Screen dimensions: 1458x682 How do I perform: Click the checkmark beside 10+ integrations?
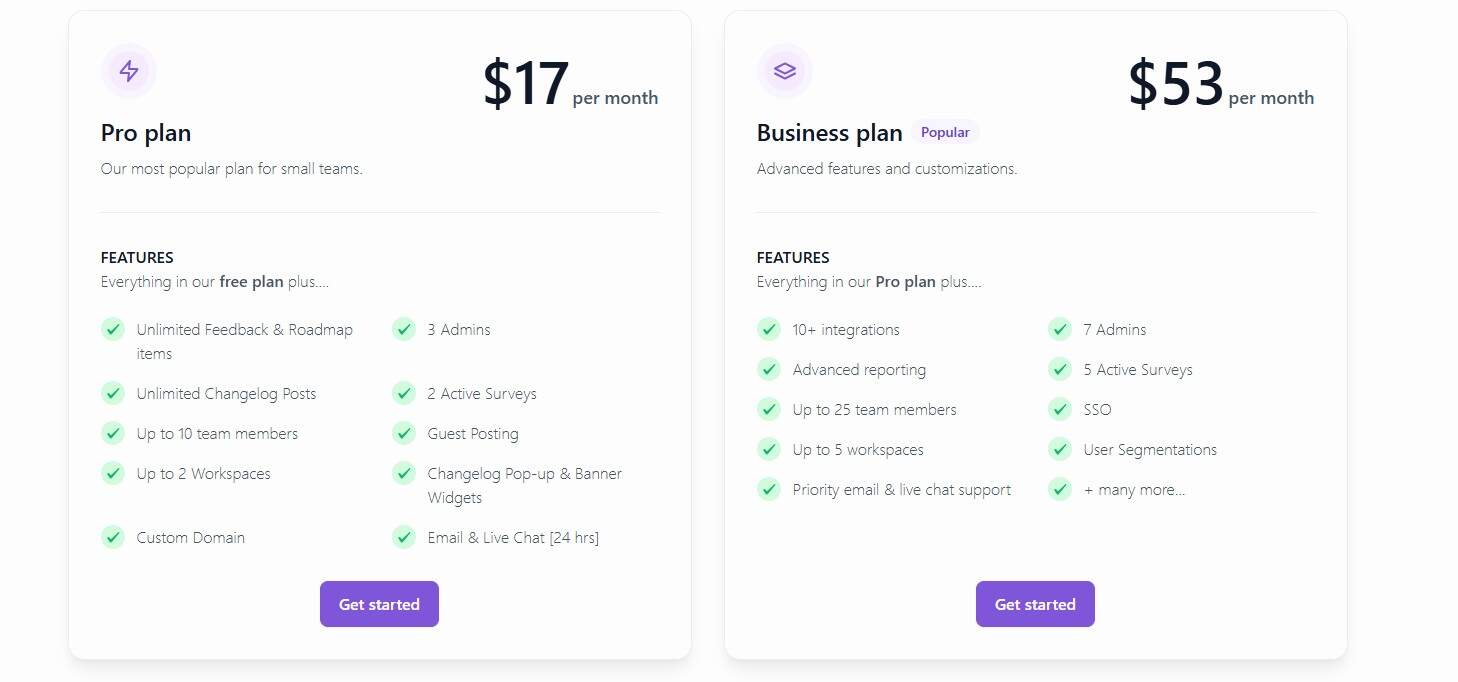point(769,329)
